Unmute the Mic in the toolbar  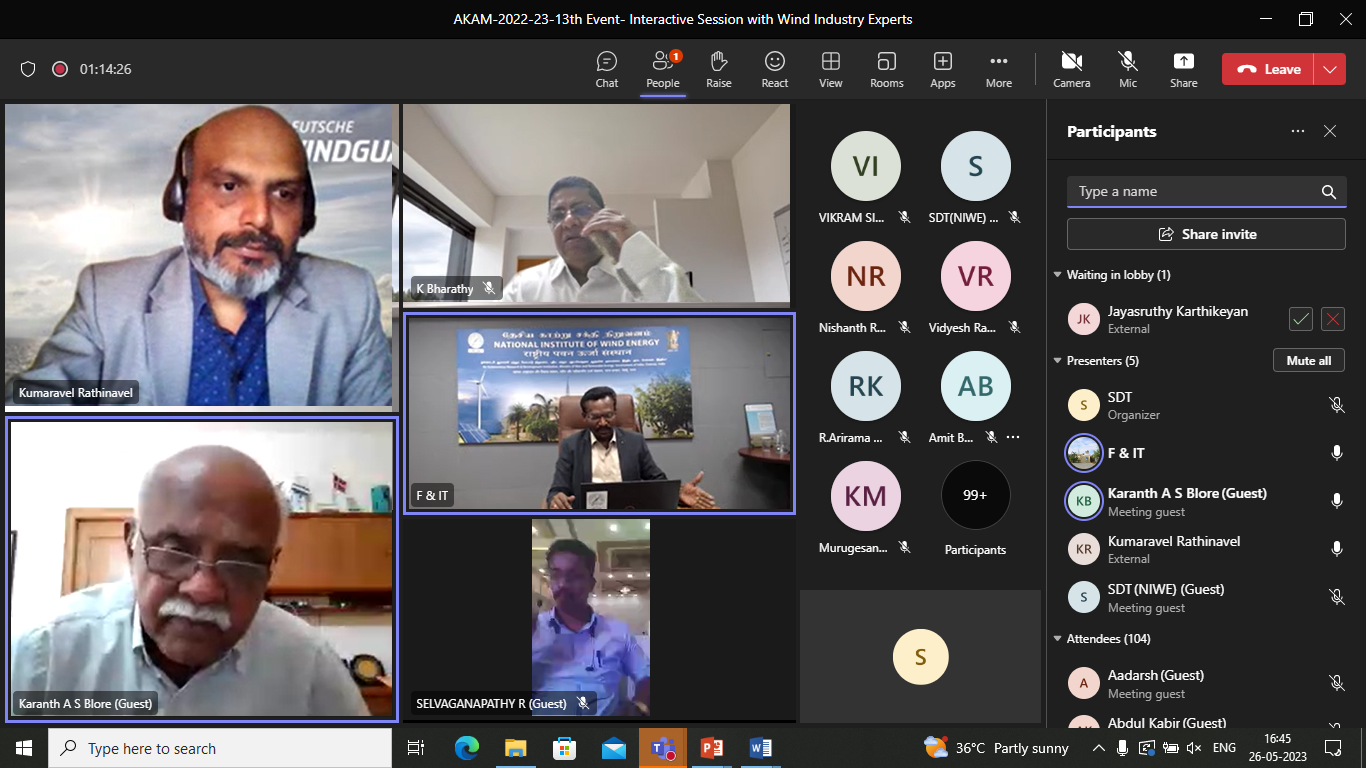click(x=1128, y=70)
